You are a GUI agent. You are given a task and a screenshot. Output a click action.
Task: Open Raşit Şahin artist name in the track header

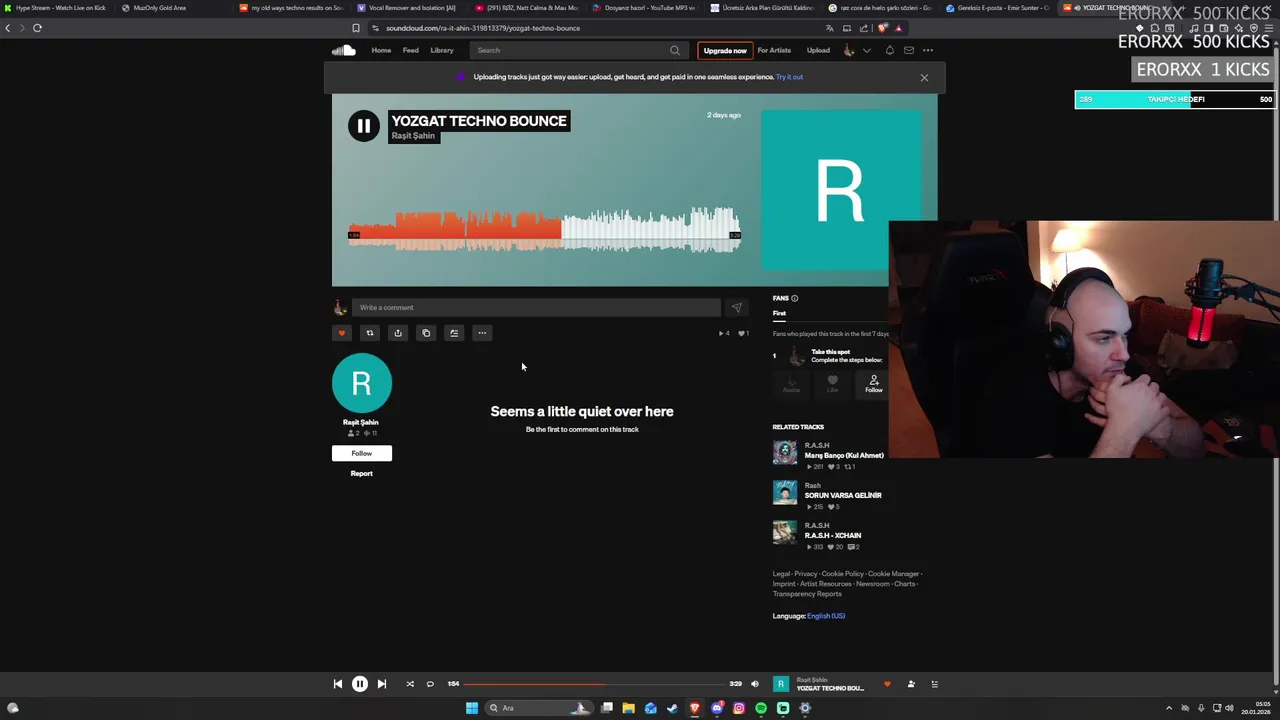click(413, 136)
